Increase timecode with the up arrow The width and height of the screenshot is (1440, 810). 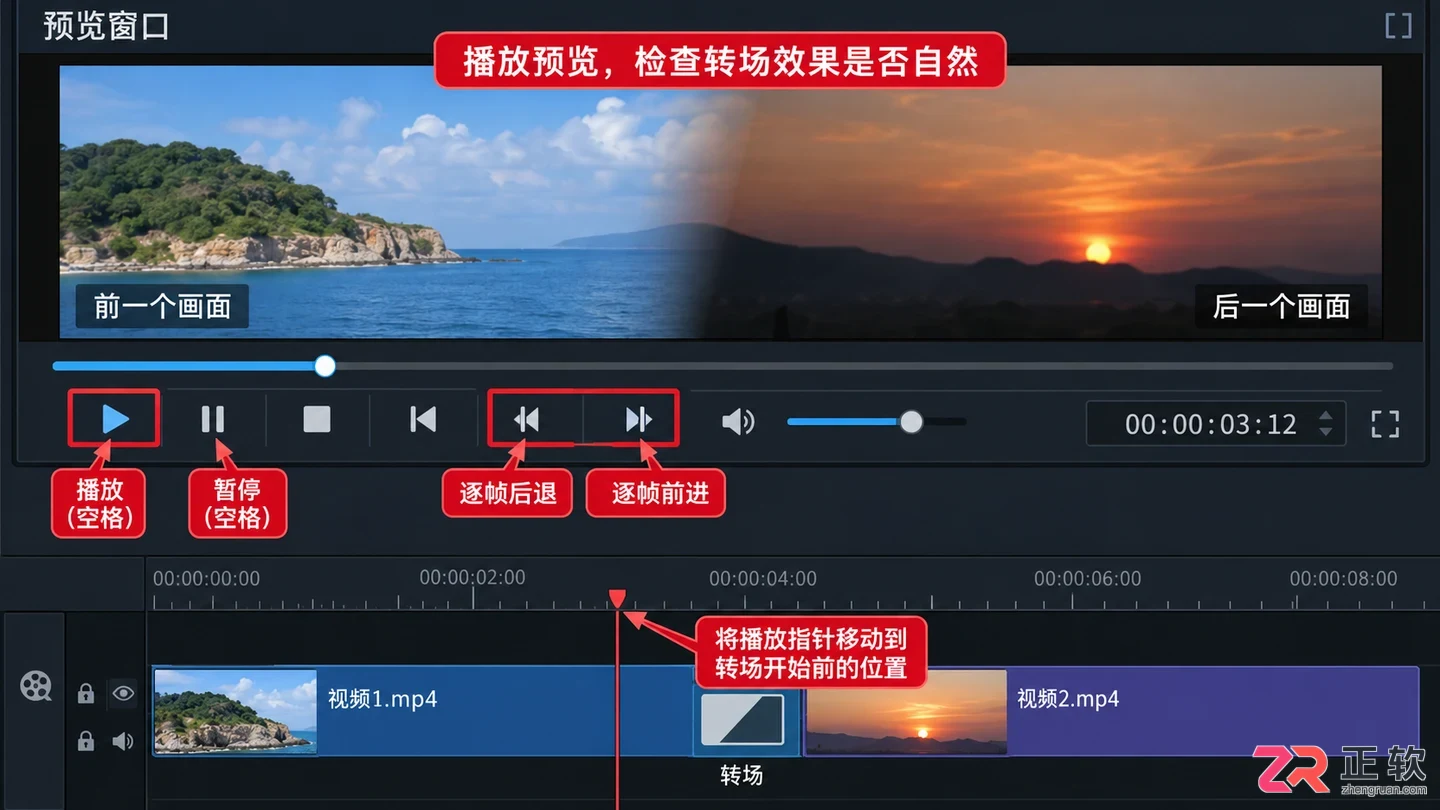[1326, 415]
